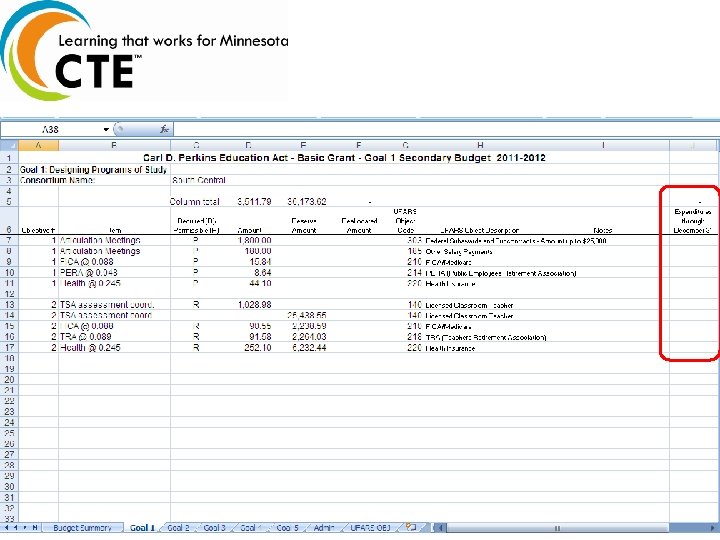720x540 pixels.
Task: Click into the formula bar input
Action: coord(445,129)
